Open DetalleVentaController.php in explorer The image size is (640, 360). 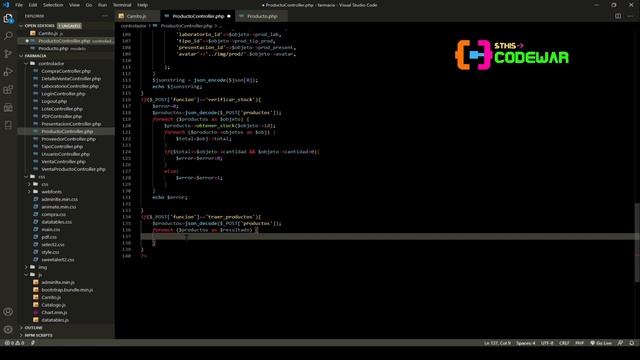pos(71,79)
